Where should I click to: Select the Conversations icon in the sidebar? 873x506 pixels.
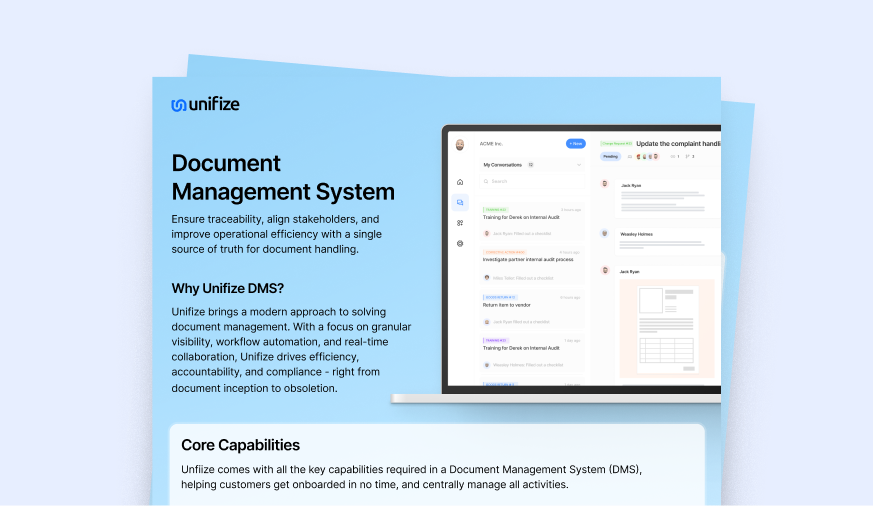tap(460, 203)
